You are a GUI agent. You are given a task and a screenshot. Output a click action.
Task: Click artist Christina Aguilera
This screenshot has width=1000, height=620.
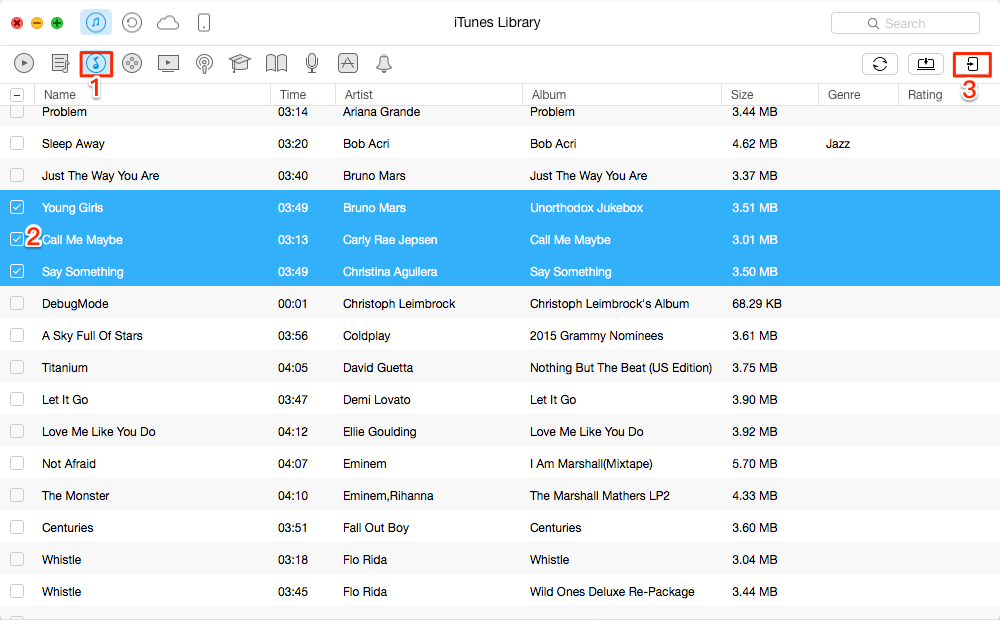coord(390,272)
